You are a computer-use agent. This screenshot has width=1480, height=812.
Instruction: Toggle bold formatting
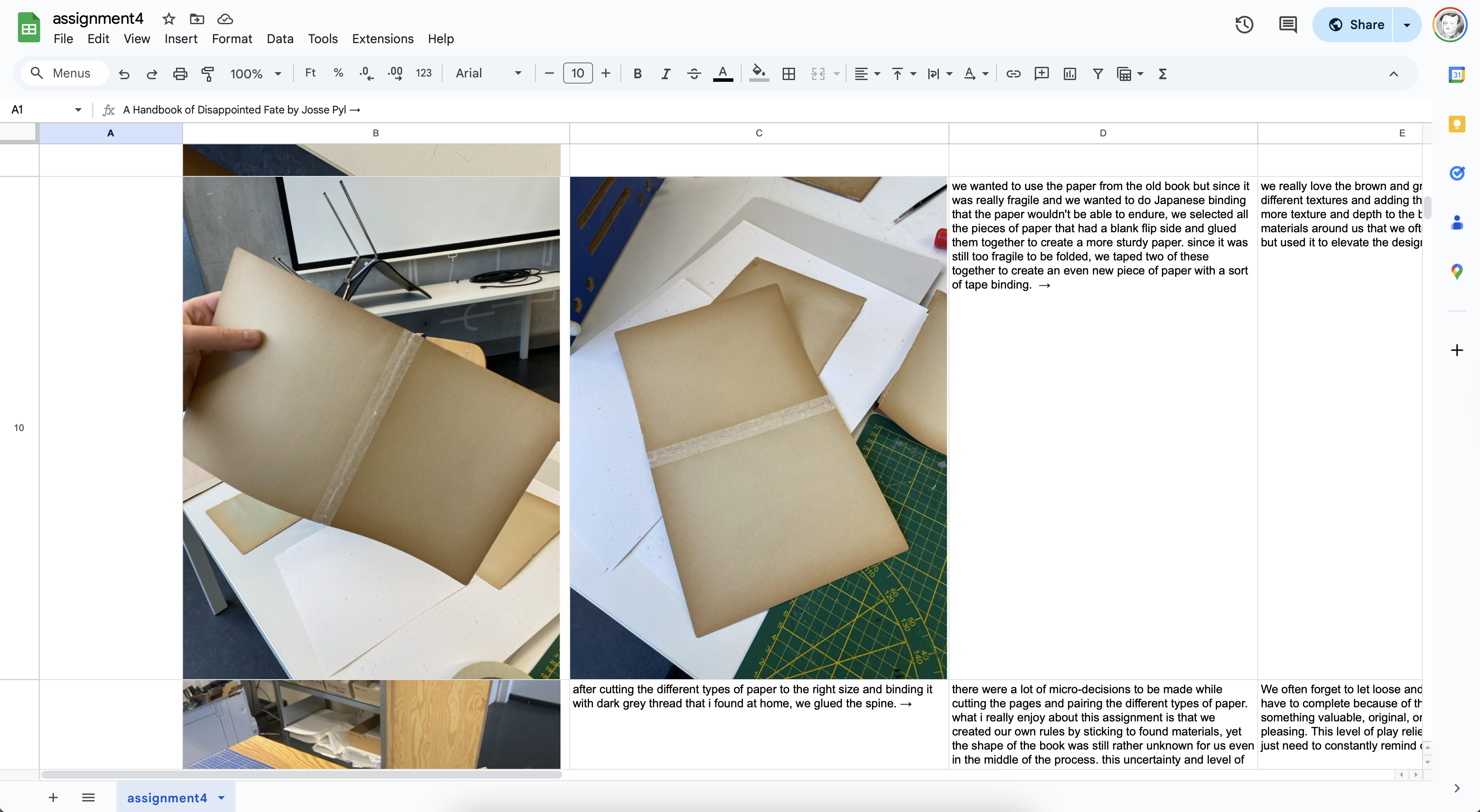pos(637,73)
